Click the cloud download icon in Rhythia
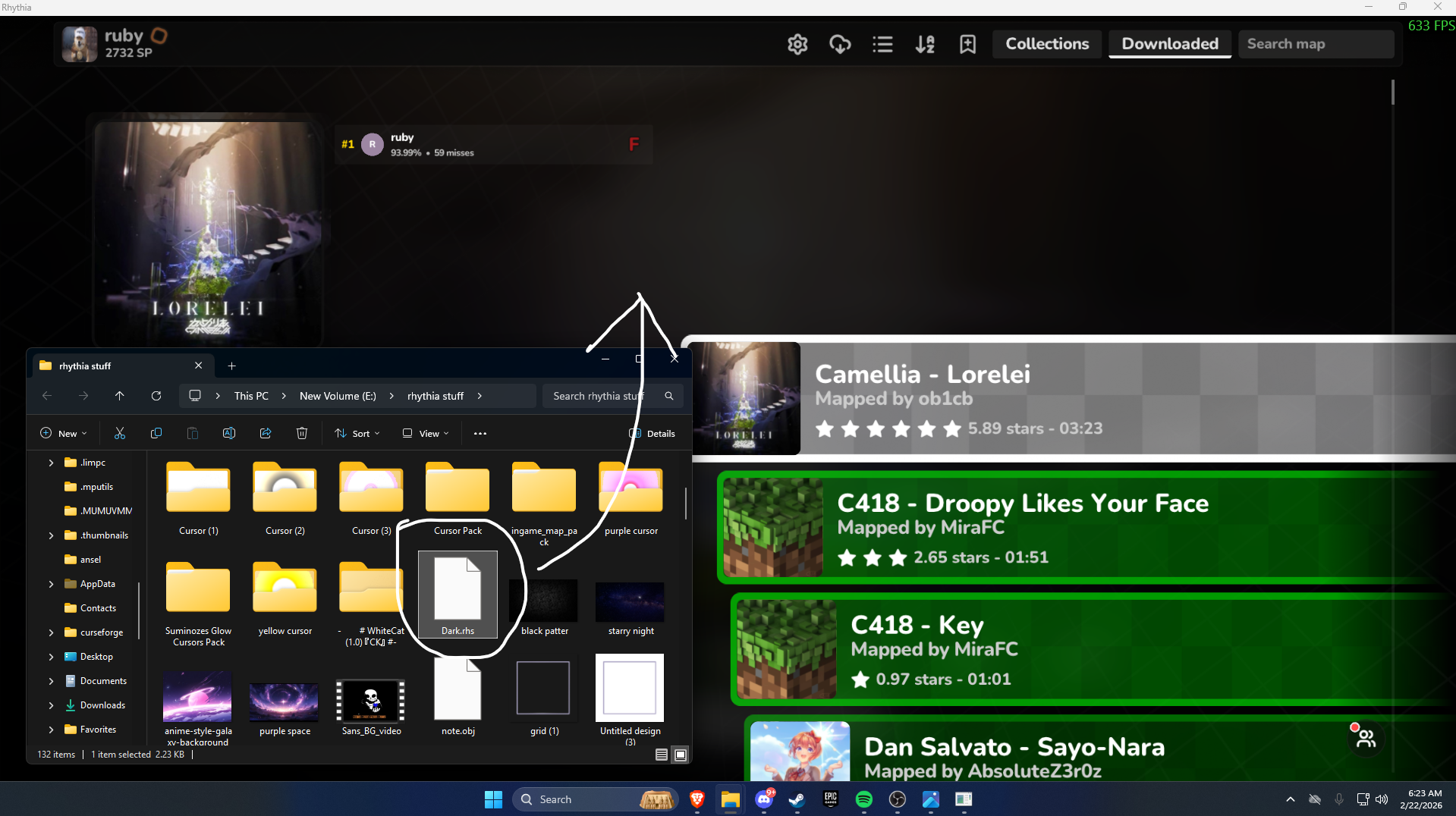The image size is (1456, 816). [x=840, y=44]
